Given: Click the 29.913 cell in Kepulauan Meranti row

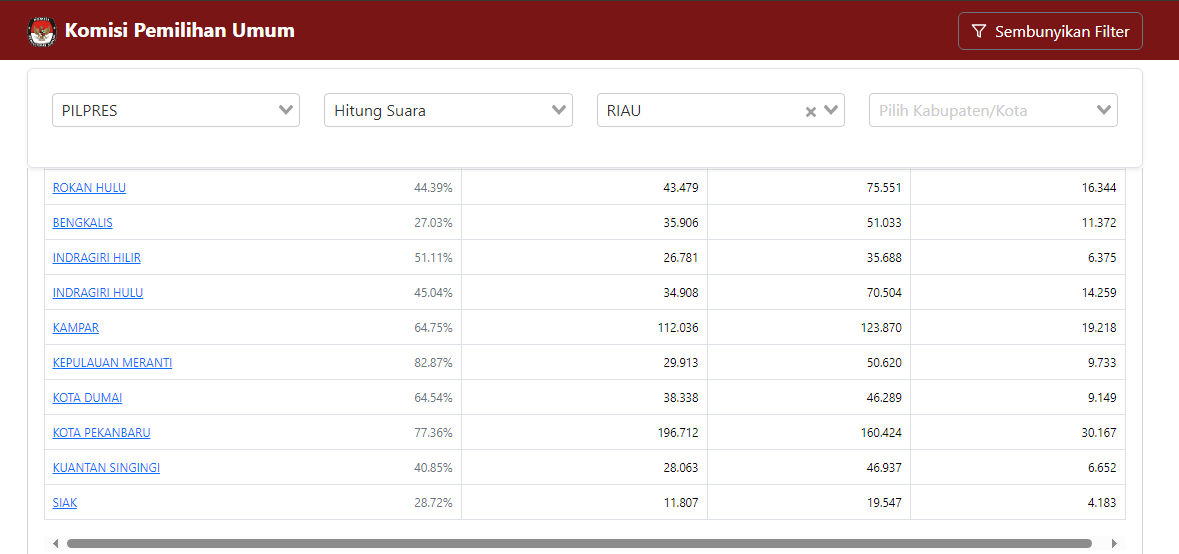Looking at the screenshot, I should 584,362.
